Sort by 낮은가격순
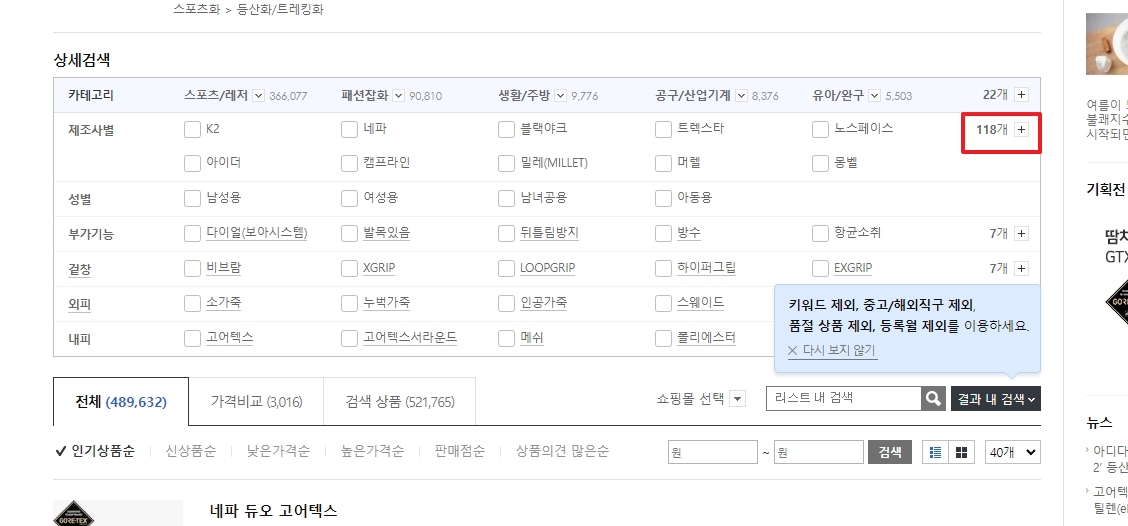Image resolution: width=1128 pixels, height=526 pixels. [278, 452]
